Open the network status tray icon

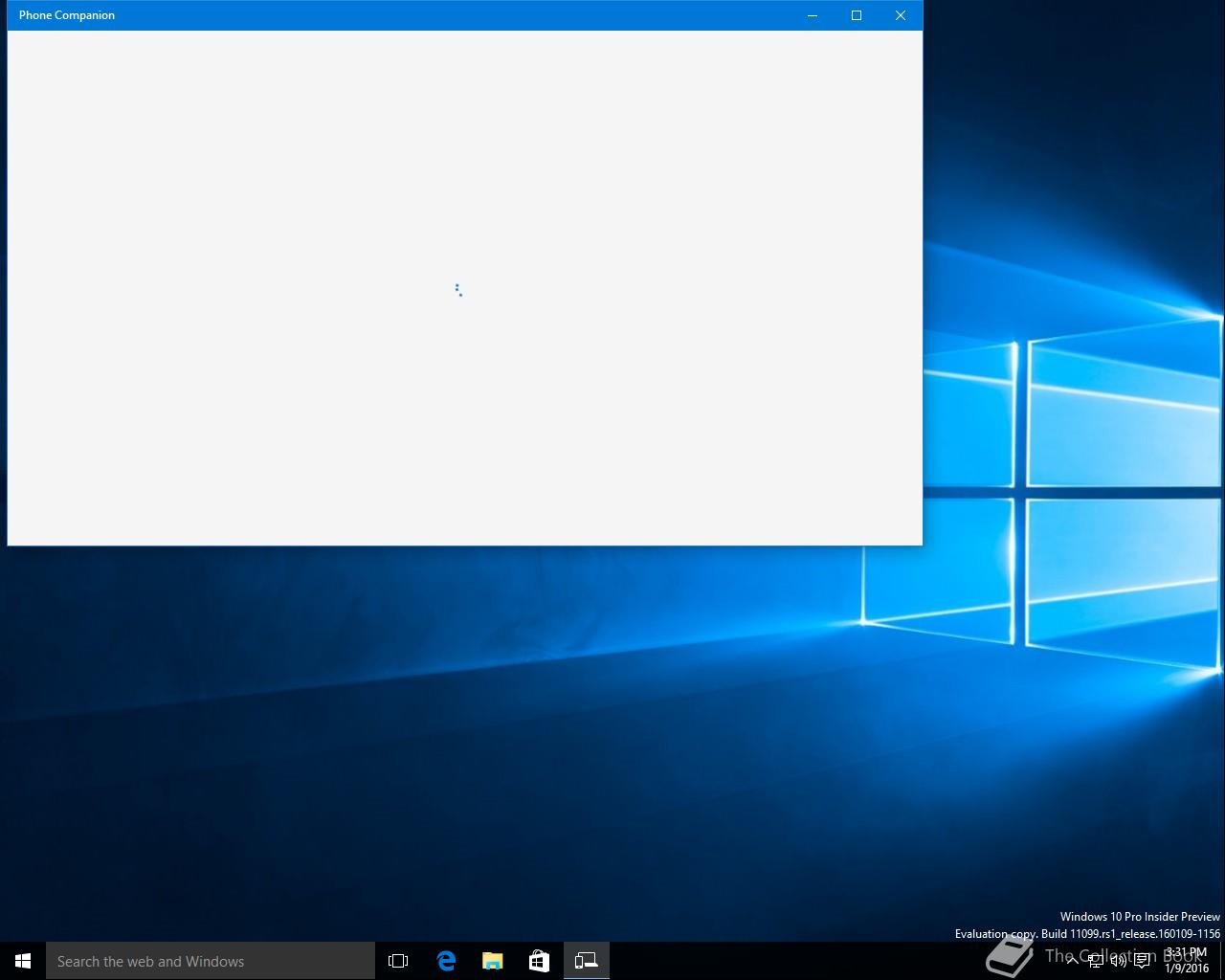1096,961
